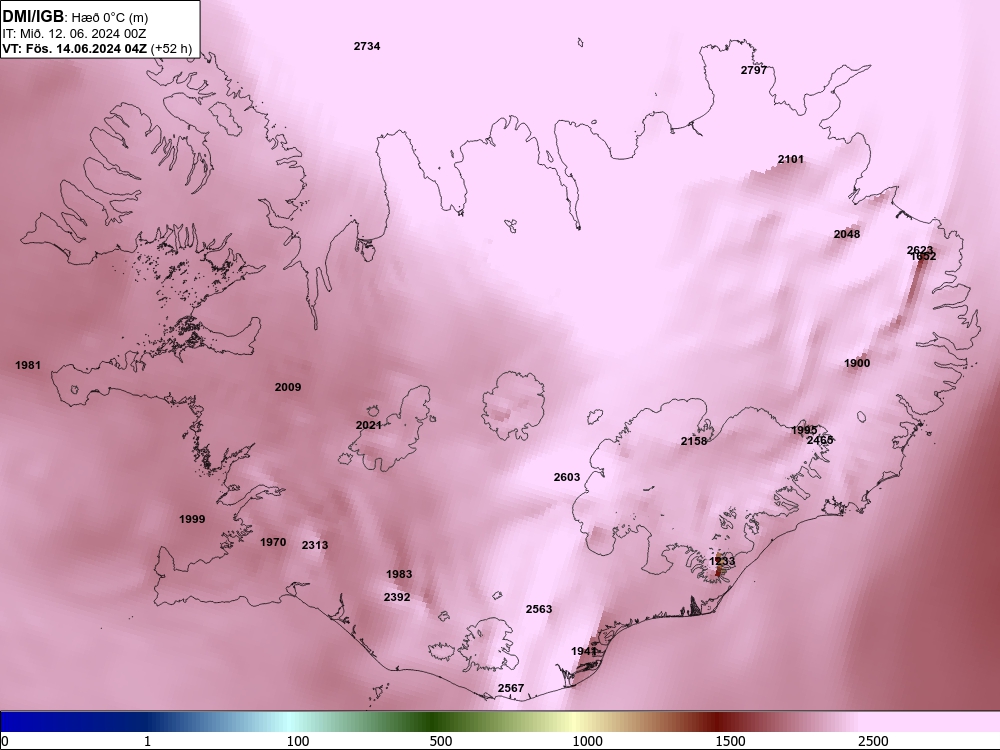Select the 2500 label on the color scale
The image size is (1000, 750).
[873, 741]
